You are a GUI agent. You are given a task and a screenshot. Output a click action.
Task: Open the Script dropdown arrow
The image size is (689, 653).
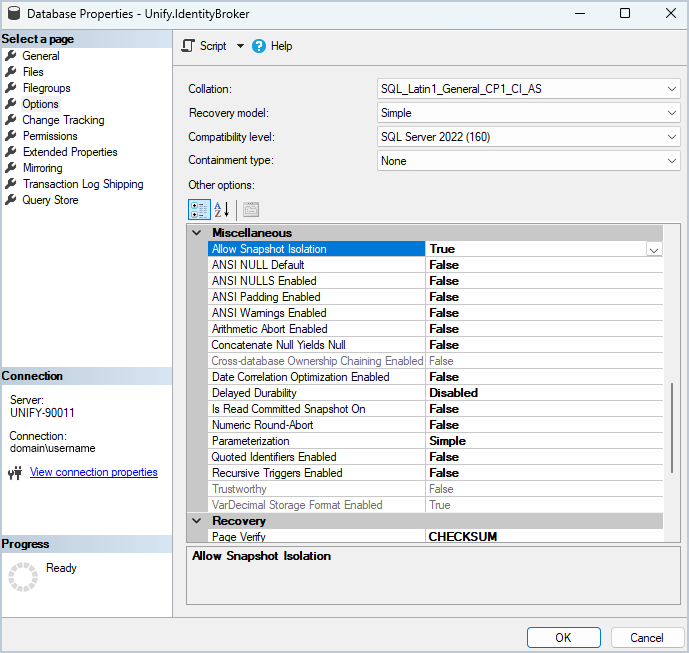(240, 46)
